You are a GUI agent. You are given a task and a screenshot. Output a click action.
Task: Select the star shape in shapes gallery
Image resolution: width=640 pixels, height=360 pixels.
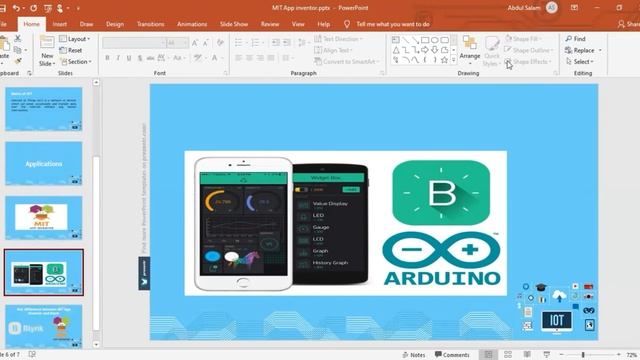point(444,60)
